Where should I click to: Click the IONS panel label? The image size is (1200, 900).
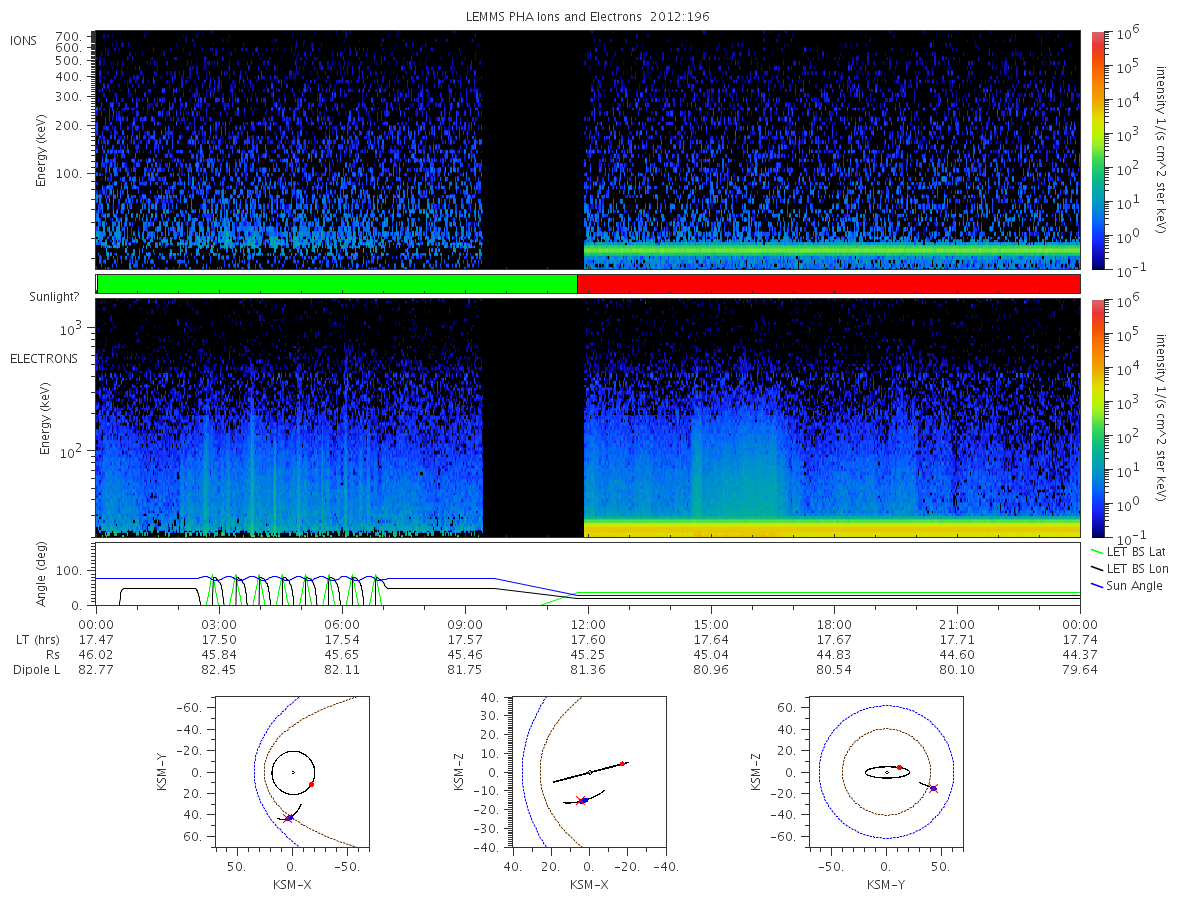point(25,40)
